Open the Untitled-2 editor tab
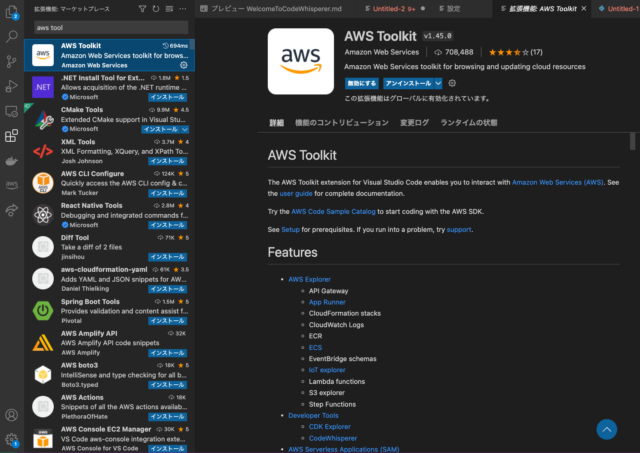The image size is (640, 453). point(394,9)
